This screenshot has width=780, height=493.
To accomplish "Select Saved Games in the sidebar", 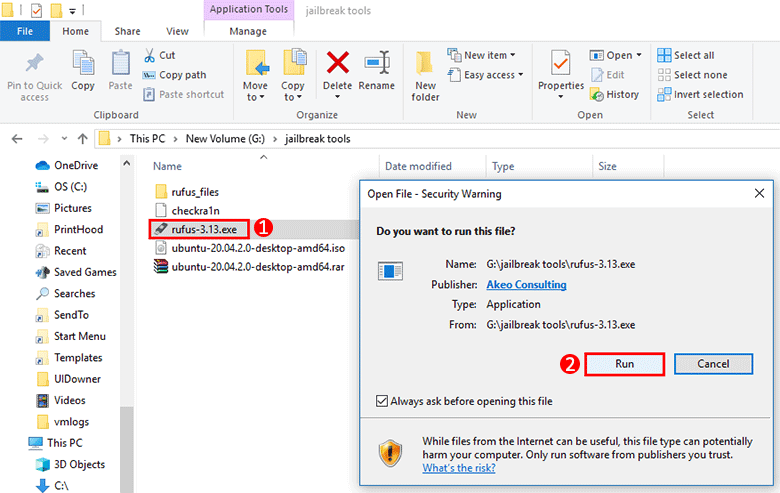I will [x=76, y=272].
